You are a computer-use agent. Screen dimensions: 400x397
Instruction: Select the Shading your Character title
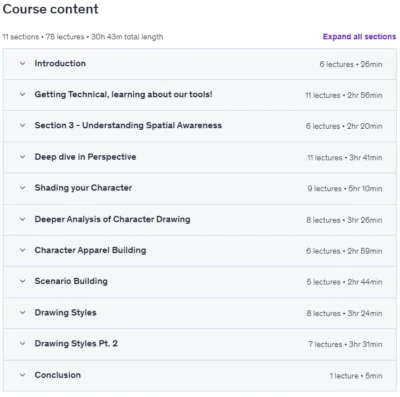[x=83, y=188]
